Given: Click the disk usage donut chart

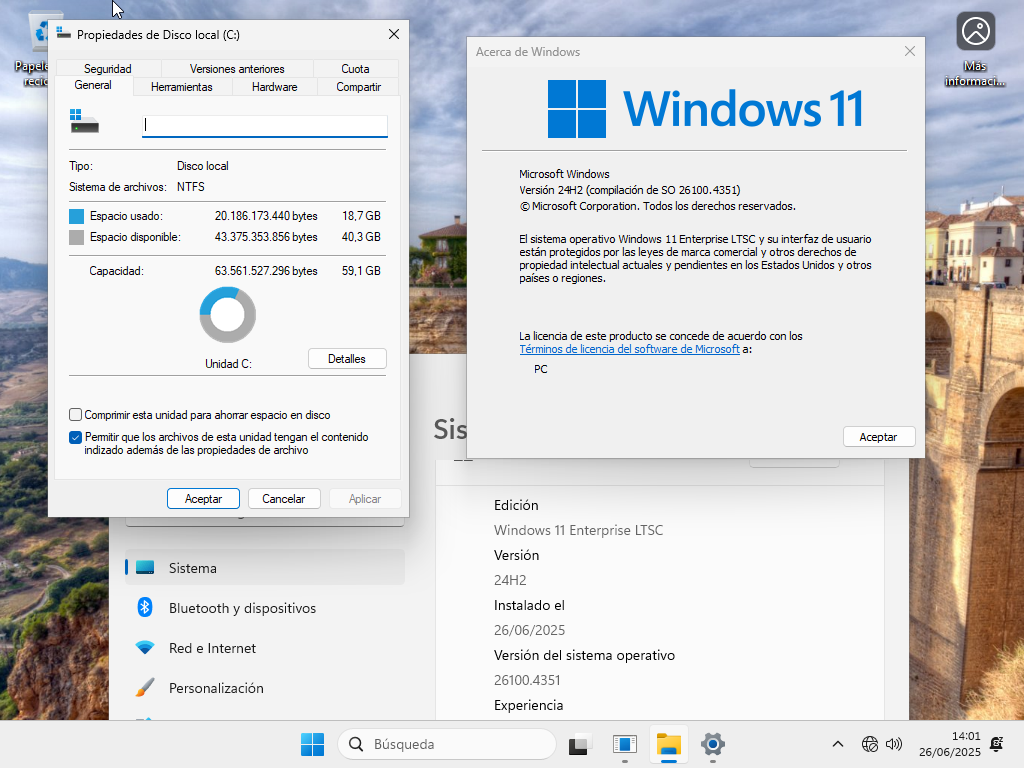Looking at the screenshot, I should click(x=227, y=315).
